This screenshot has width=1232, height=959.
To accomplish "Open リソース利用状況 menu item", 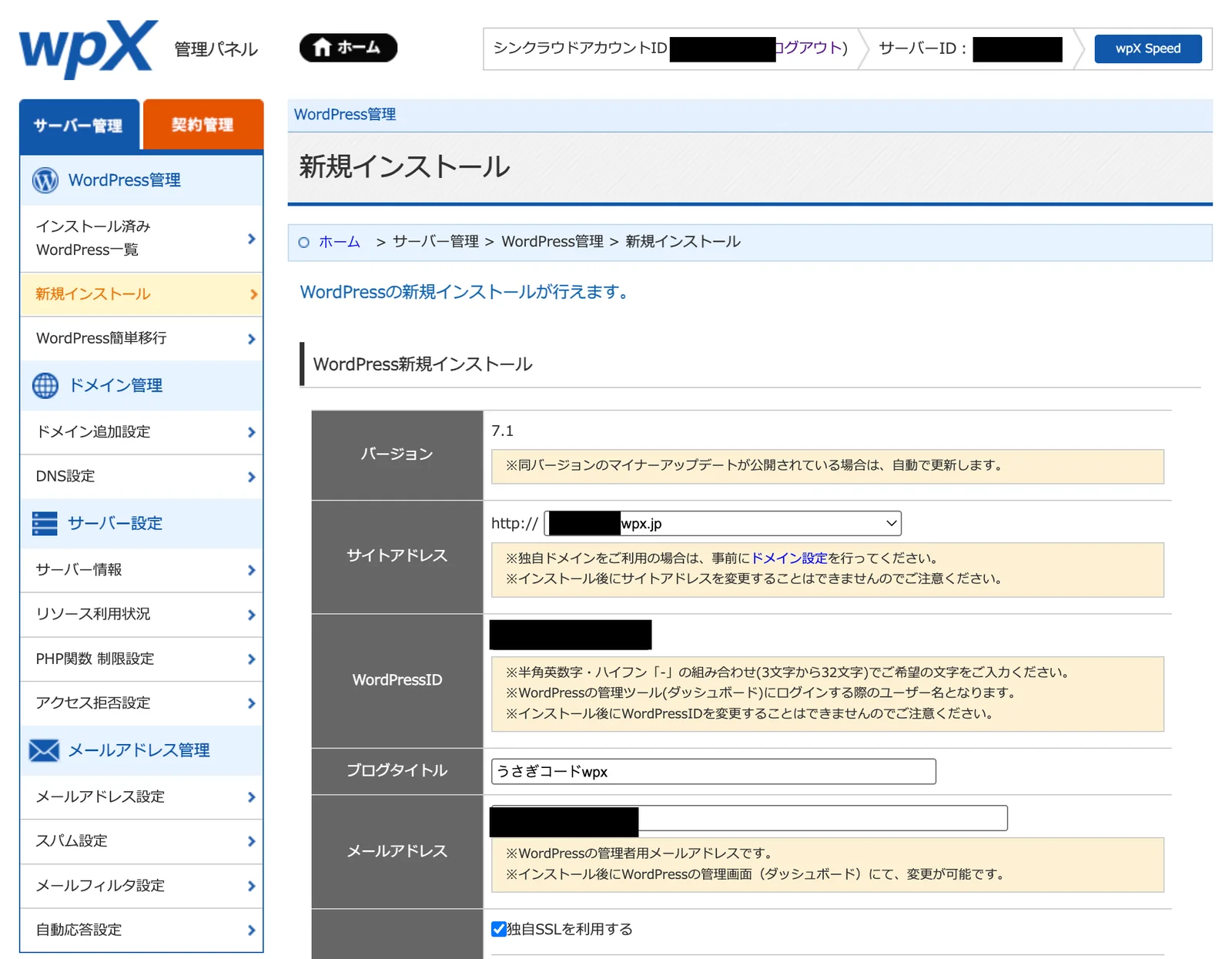I will coord(142,615).
